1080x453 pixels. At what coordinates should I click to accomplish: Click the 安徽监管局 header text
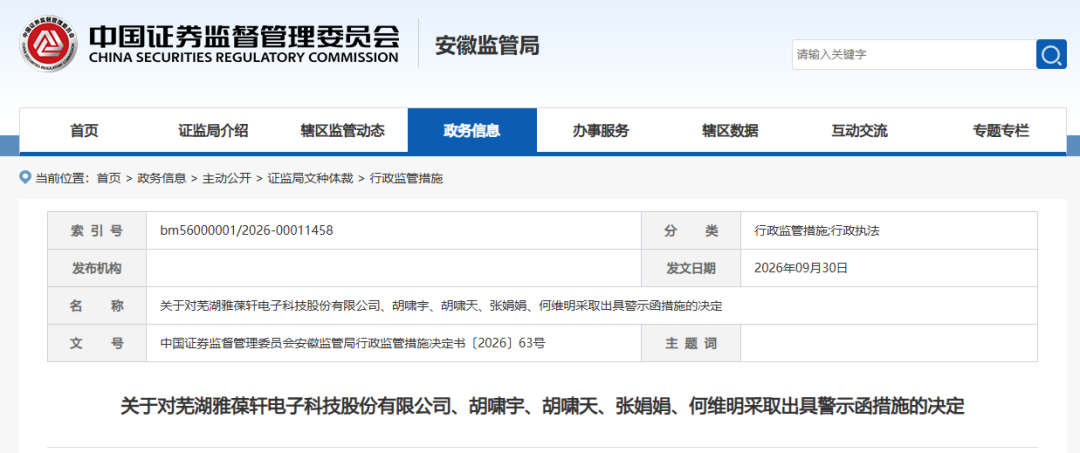pyautogui.click(x=487, y=45)
